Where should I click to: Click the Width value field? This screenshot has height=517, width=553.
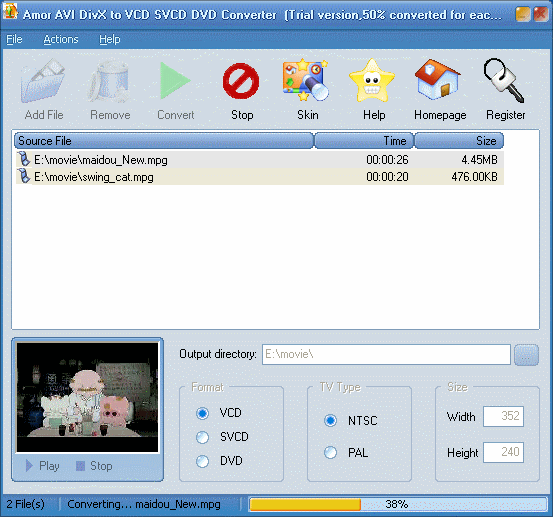tap(503, 416)
